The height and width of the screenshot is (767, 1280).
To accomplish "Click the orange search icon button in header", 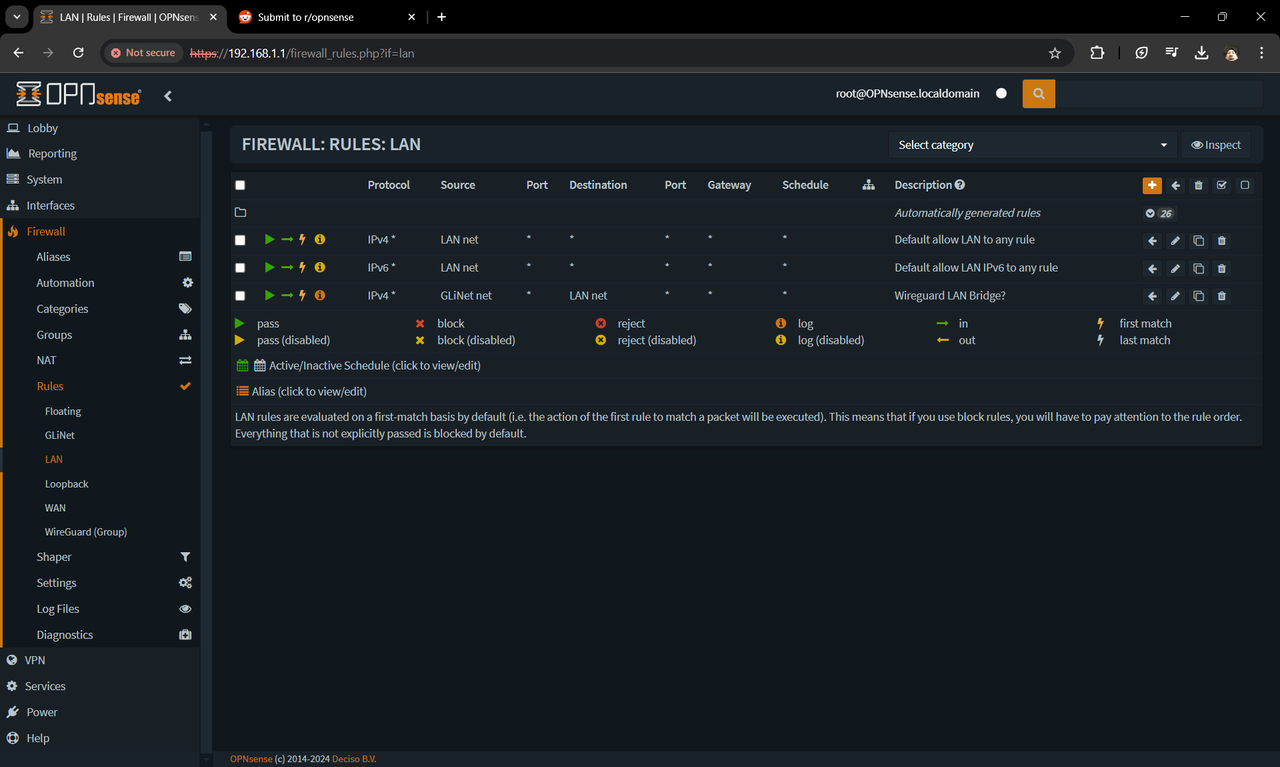I will pos(1038,94).
